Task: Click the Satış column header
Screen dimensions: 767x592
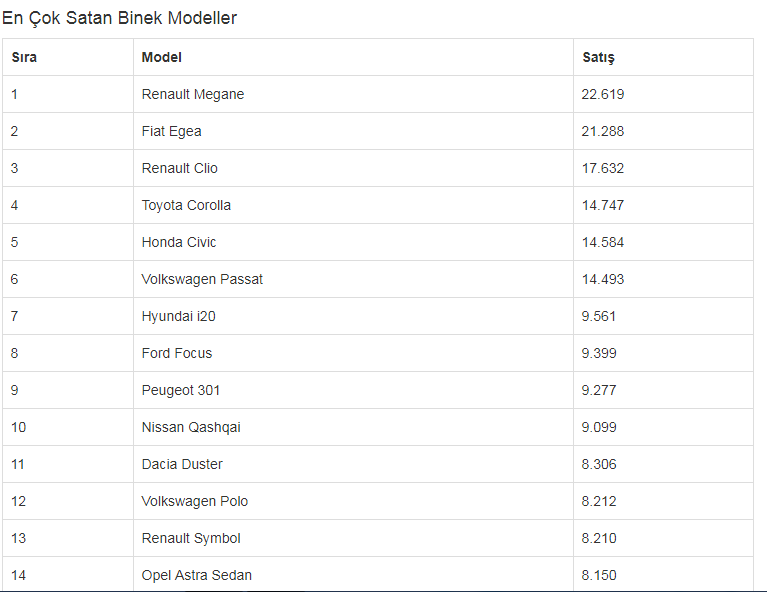Action: point(598,58)
